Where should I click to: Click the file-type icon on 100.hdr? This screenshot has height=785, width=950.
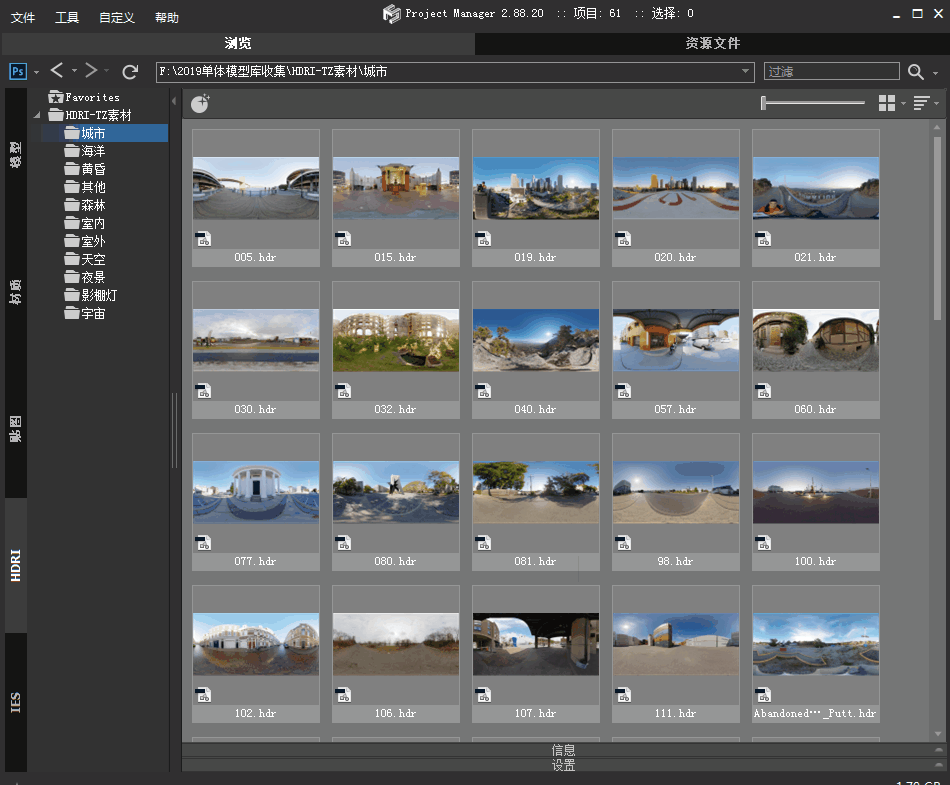(763, 543)
